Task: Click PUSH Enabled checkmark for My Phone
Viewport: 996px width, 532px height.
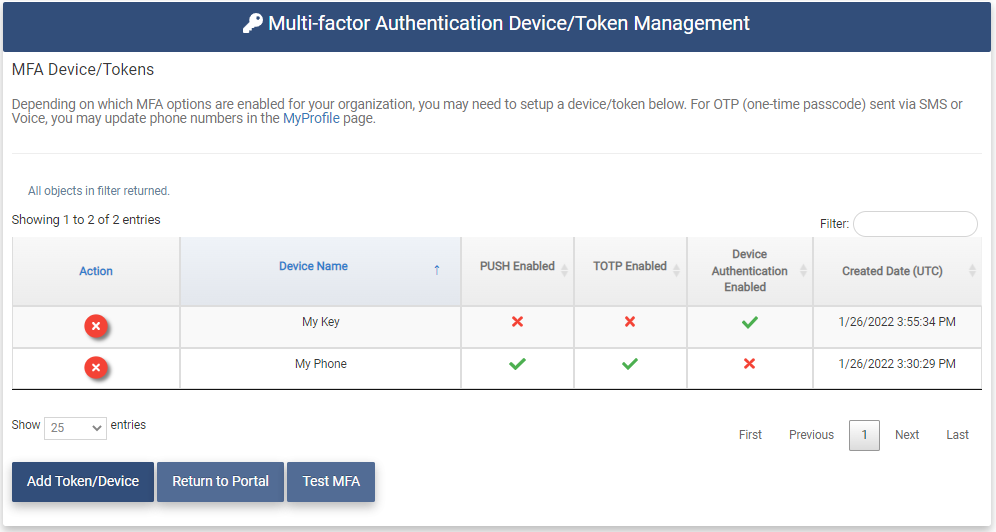Action: 517,364
